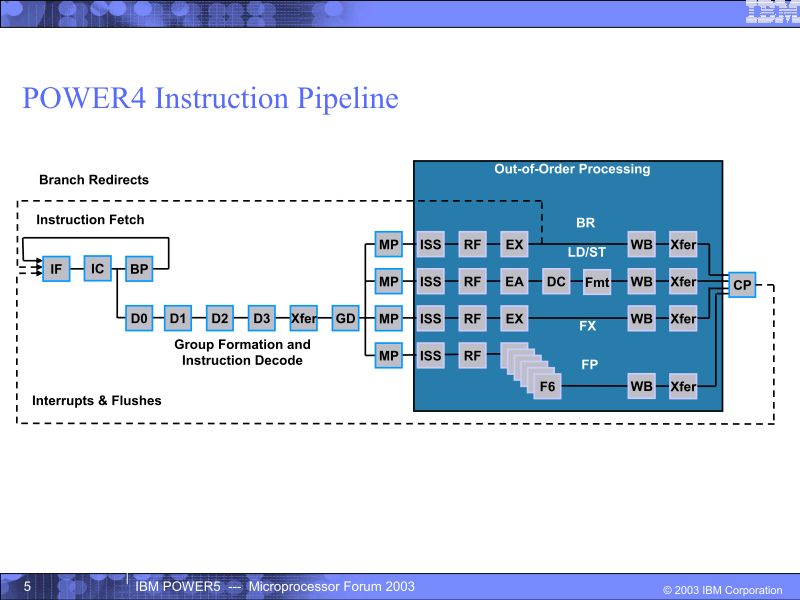Click the D3 decode stage box

[x=262, y=318]
